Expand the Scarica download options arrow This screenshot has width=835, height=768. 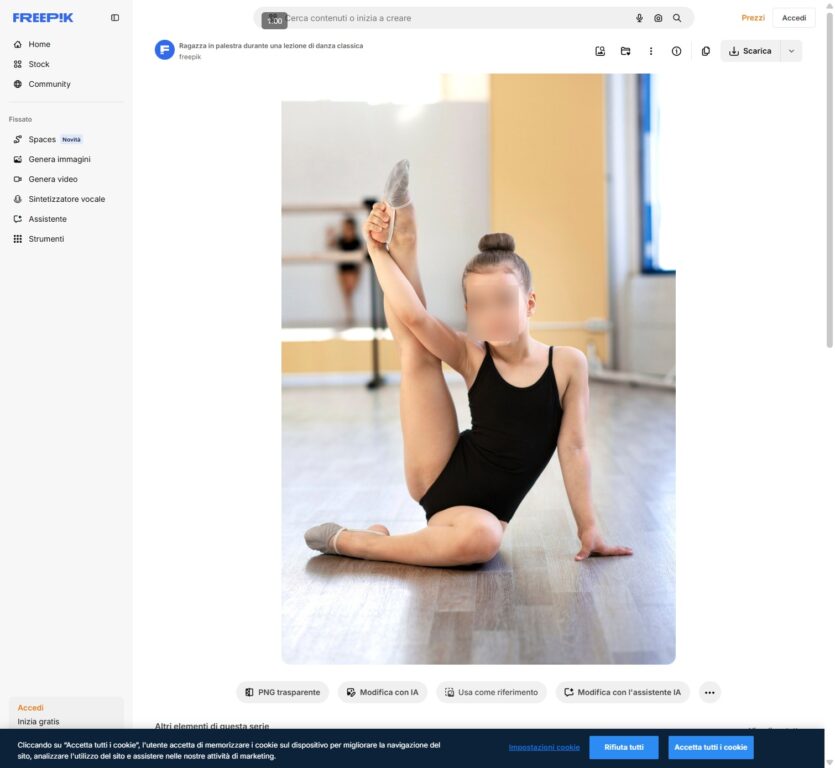pos(791,51)
